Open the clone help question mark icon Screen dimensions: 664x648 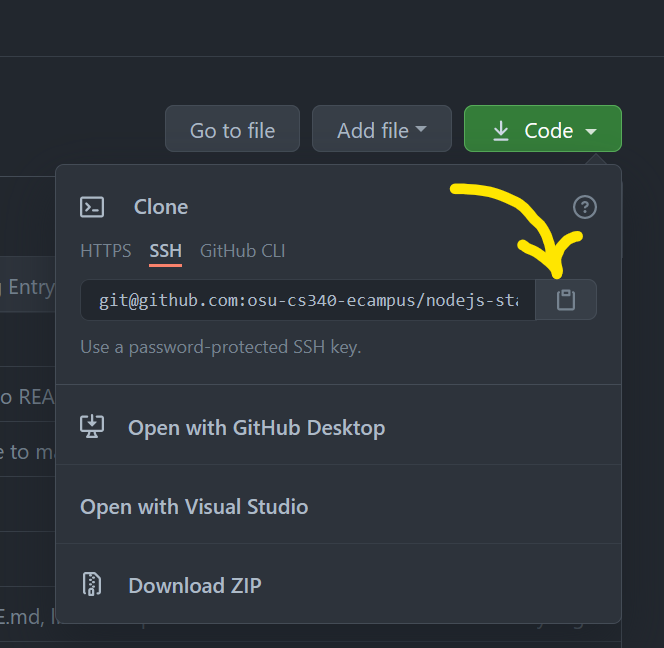coord(585,207)
